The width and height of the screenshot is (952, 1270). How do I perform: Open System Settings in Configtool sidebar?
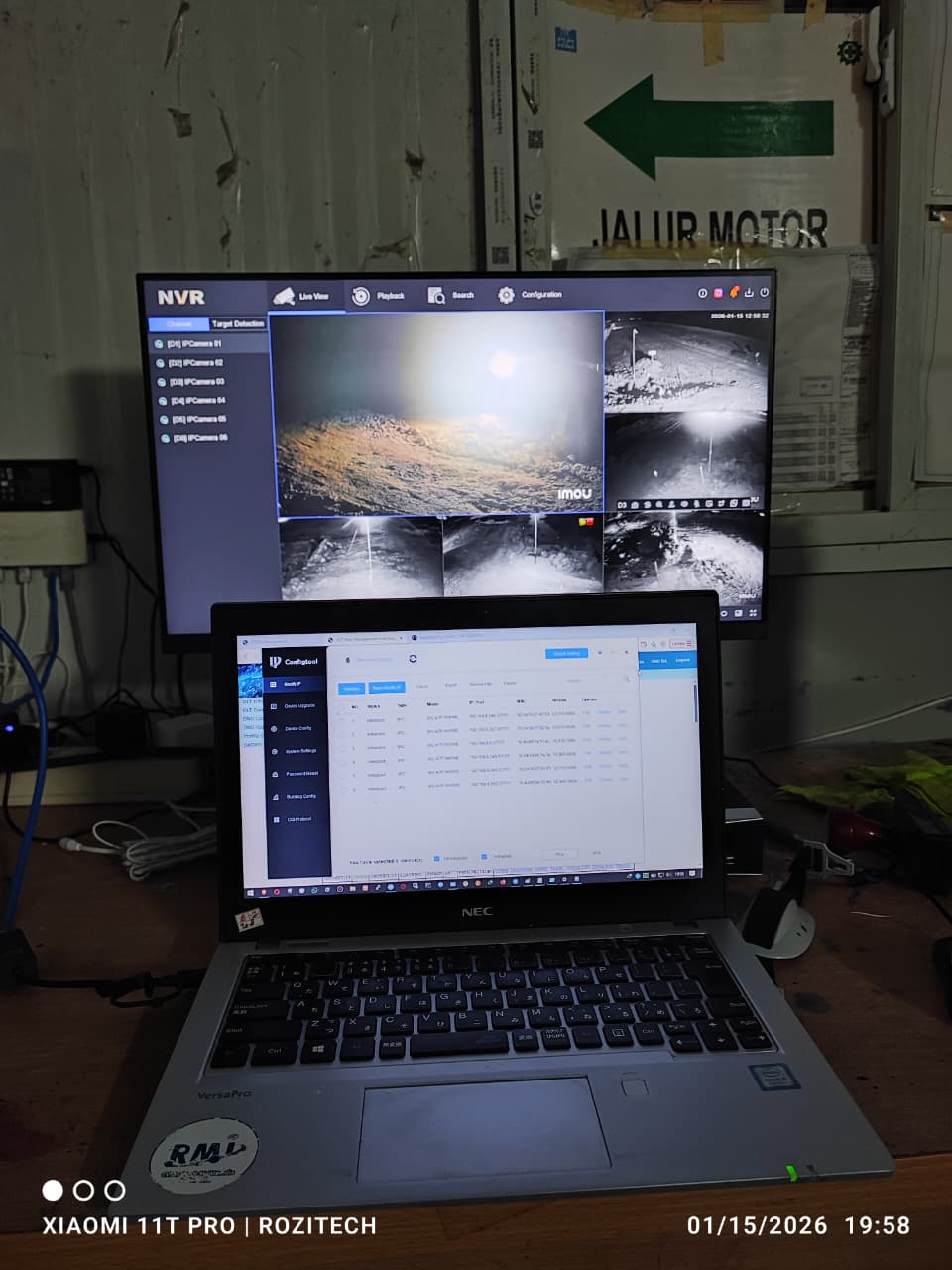pyautogui.click(x=299, y=751)
